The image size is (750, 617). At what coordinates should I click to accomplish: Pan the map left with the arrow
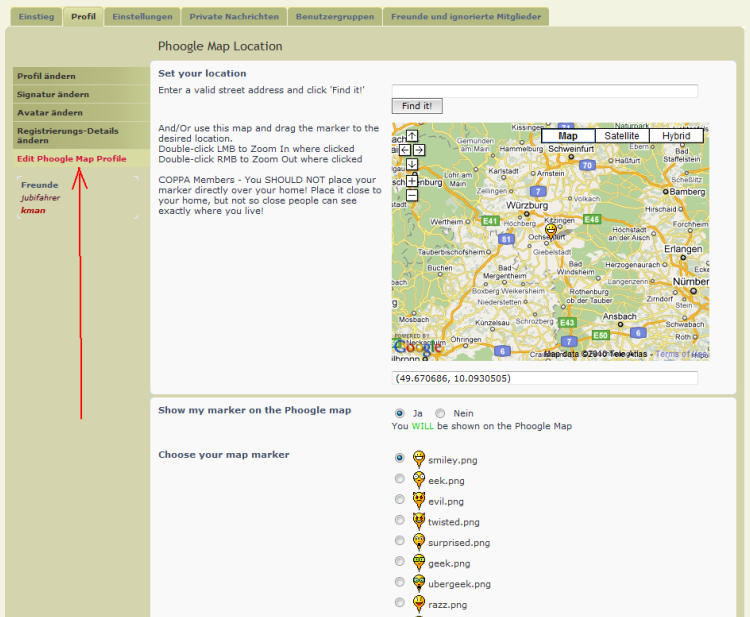coord(404,150)
